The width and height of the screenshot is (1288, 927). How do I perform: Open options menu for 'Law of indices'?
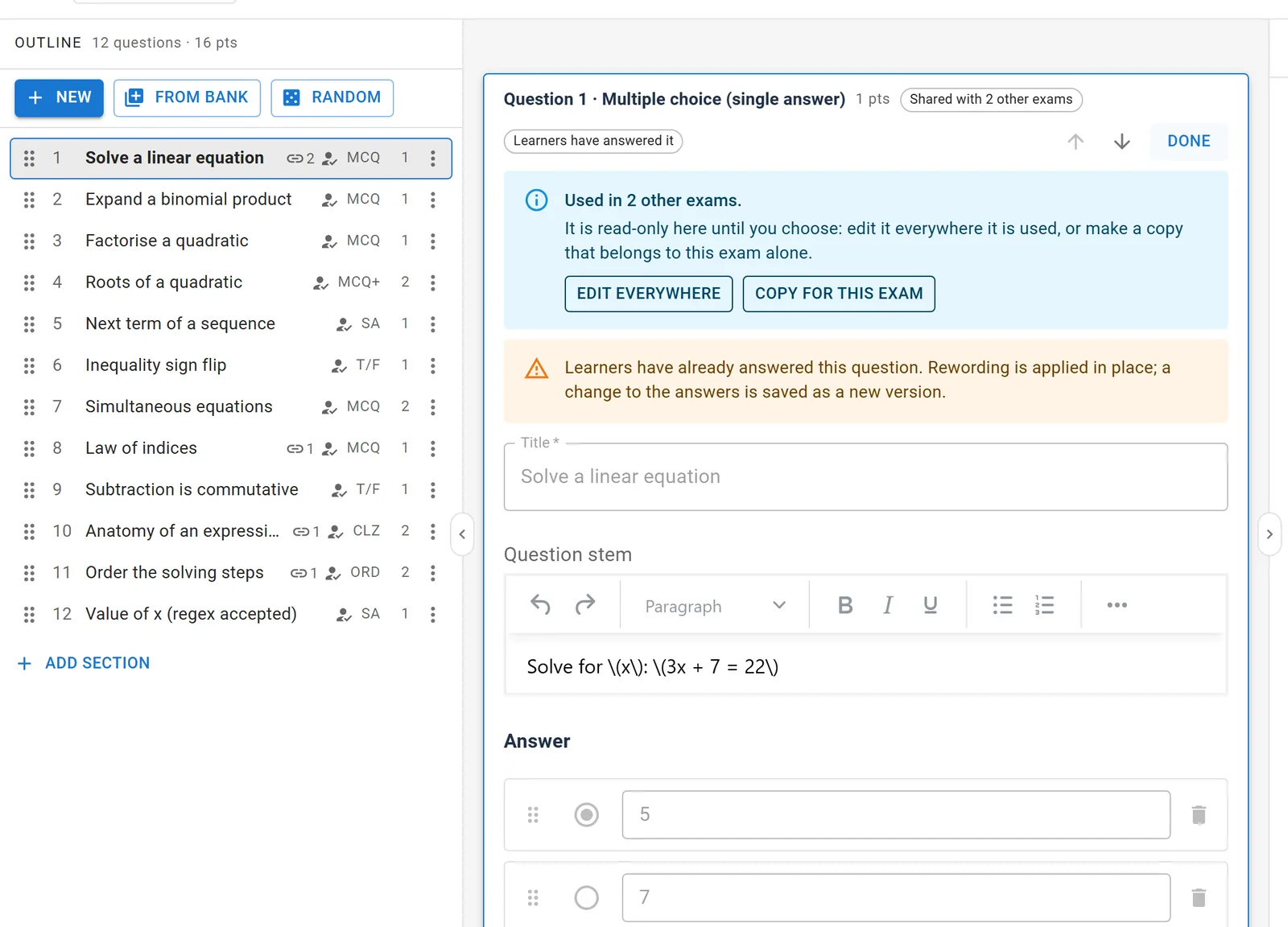point(433,448)
